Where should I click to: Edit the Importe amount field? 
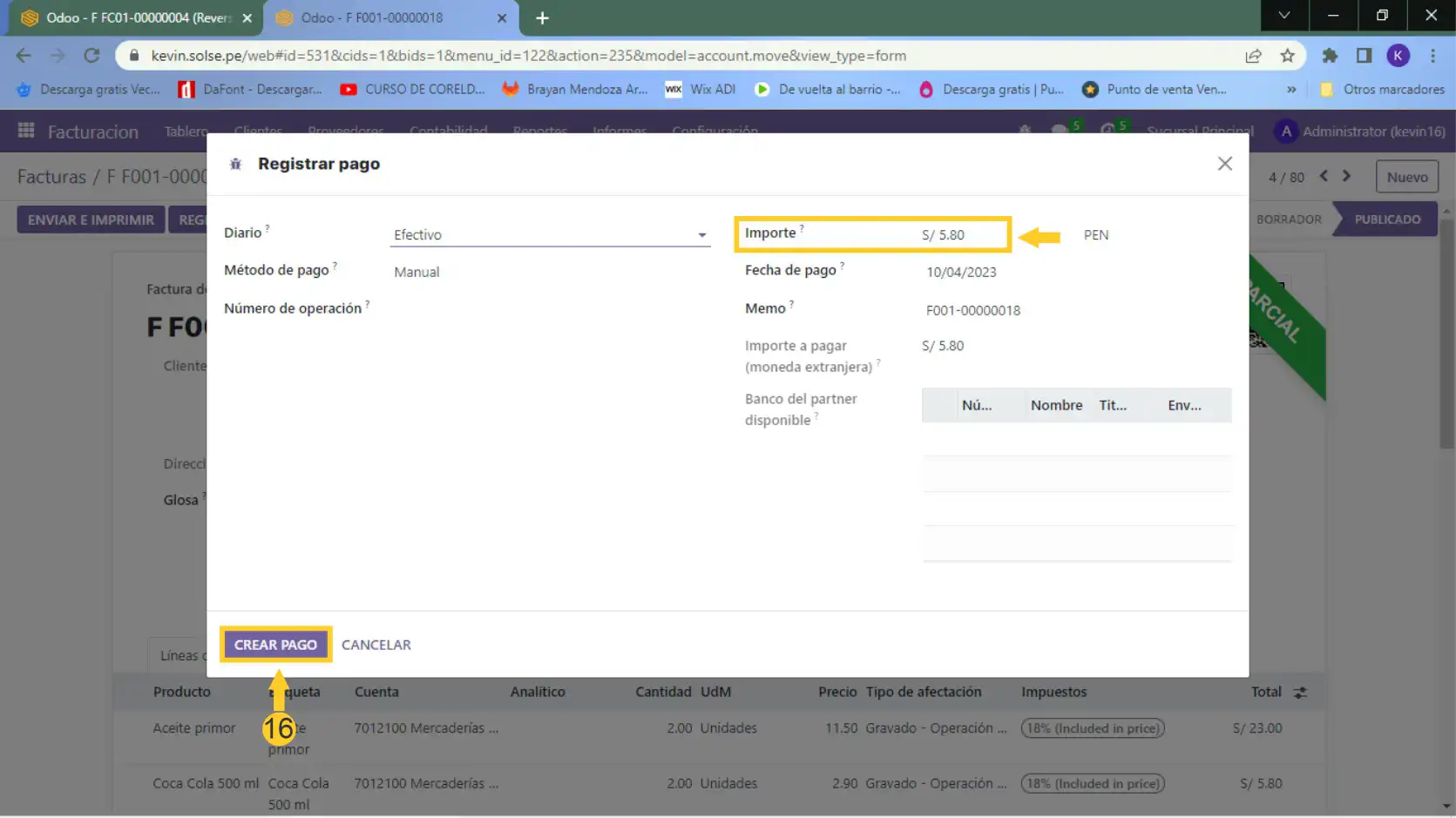958,235
